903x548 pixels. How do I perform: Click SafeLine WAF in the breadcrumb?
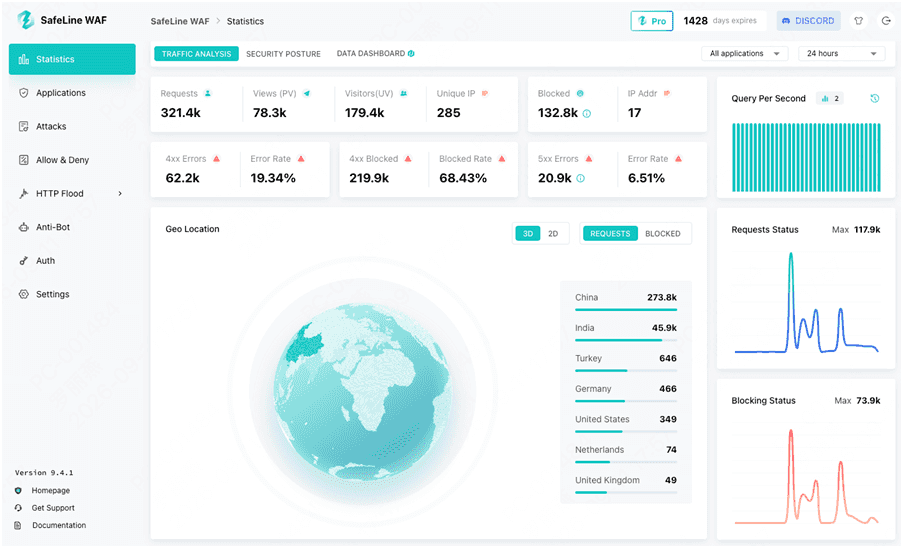[x=180, y=21]
